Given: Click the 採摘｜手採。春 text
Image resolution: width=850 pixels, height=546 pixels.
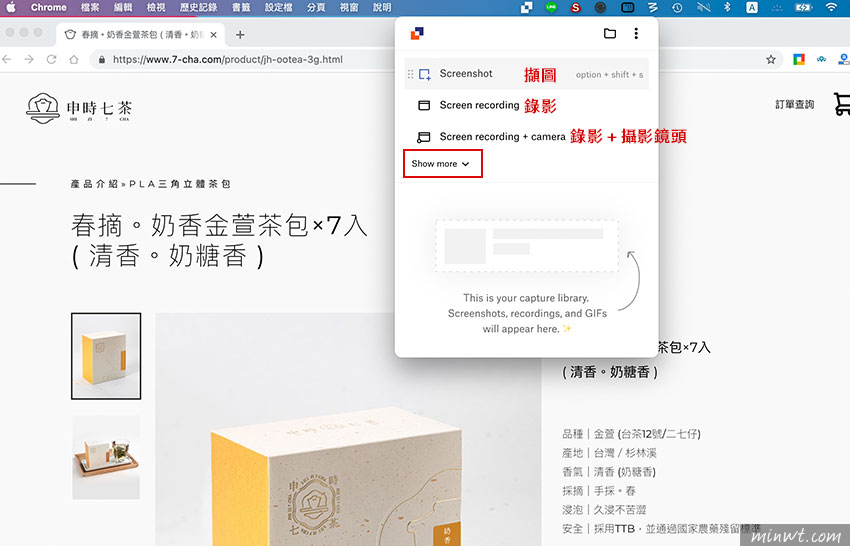Looking at the screenshot, I should pos(599,491).
